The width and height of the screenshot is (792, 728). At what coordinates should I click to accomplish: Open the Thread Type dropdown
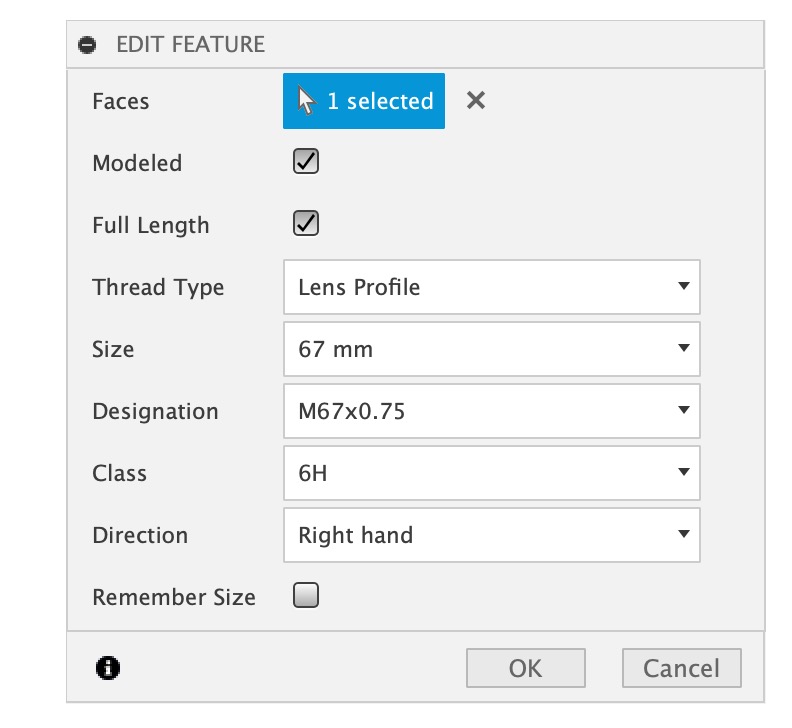coord(491,287)
